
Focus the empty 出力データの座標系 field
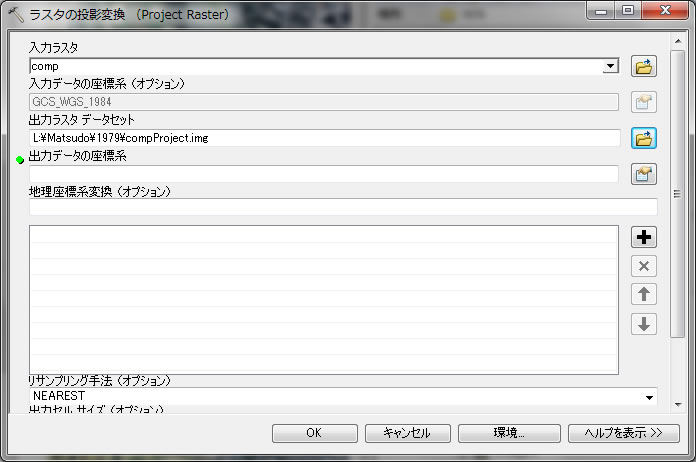324,174
